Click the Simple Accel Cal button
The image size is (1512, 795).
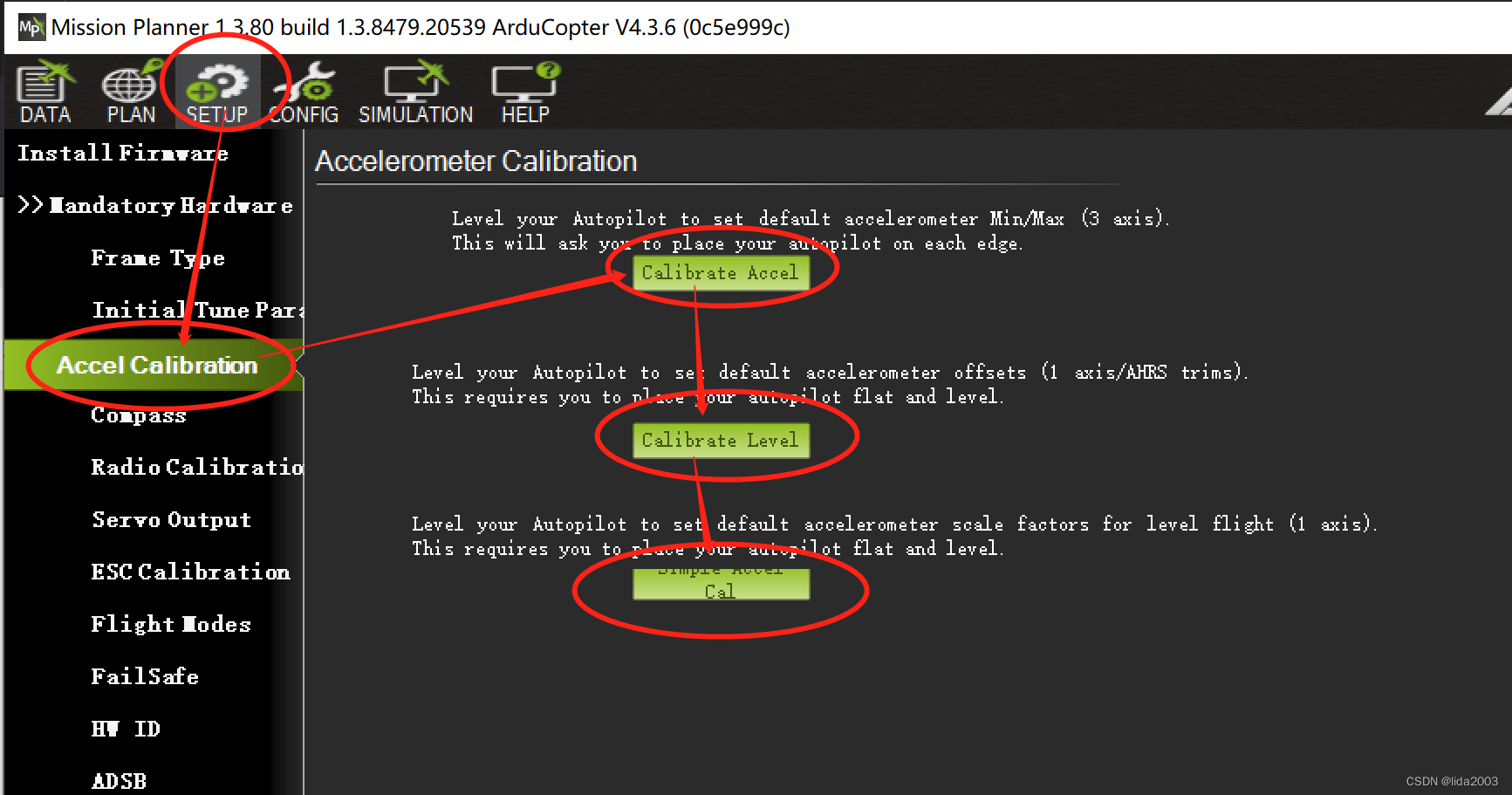pyautogui.click(x=721, y=583)
